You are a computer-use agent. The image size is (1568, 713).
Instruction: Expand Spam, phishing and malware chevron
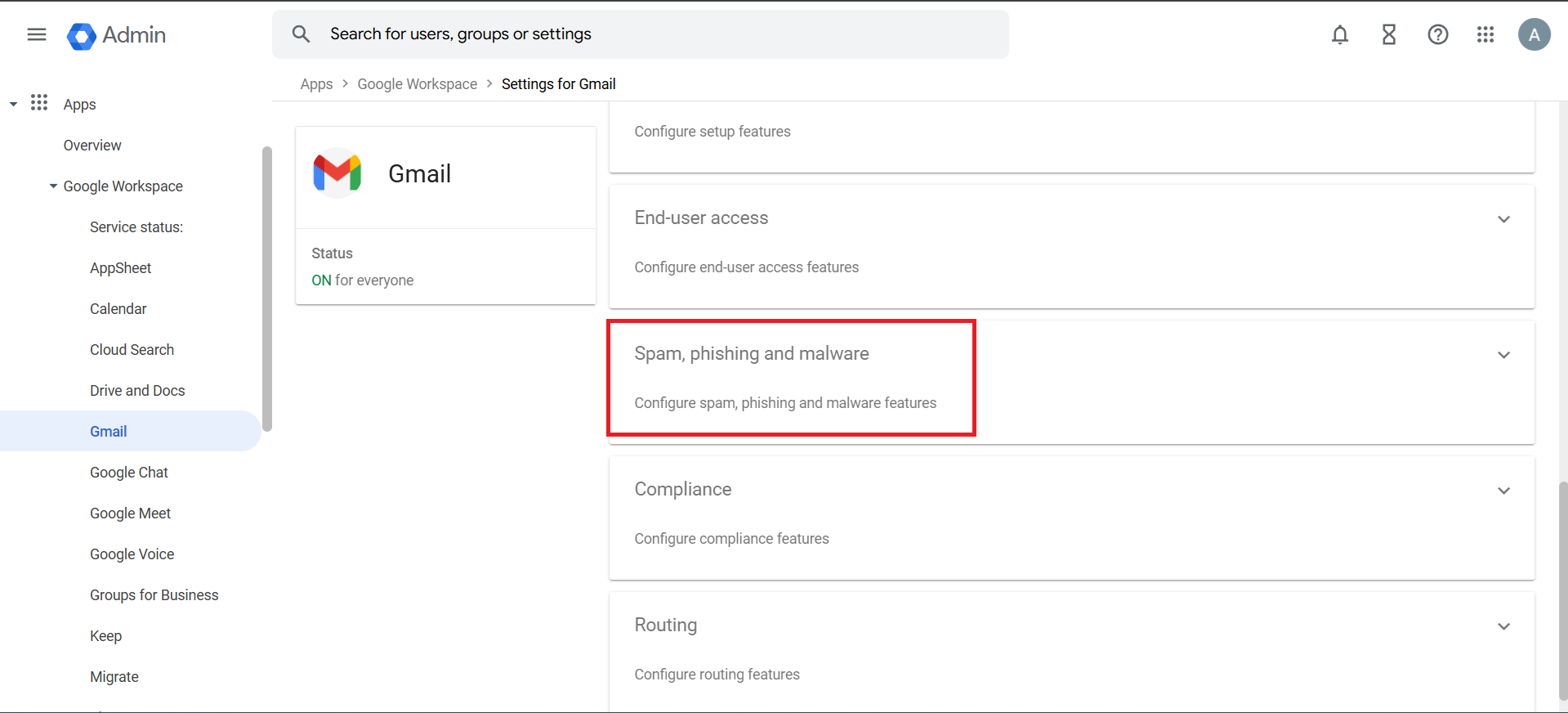pos(1503,355)
